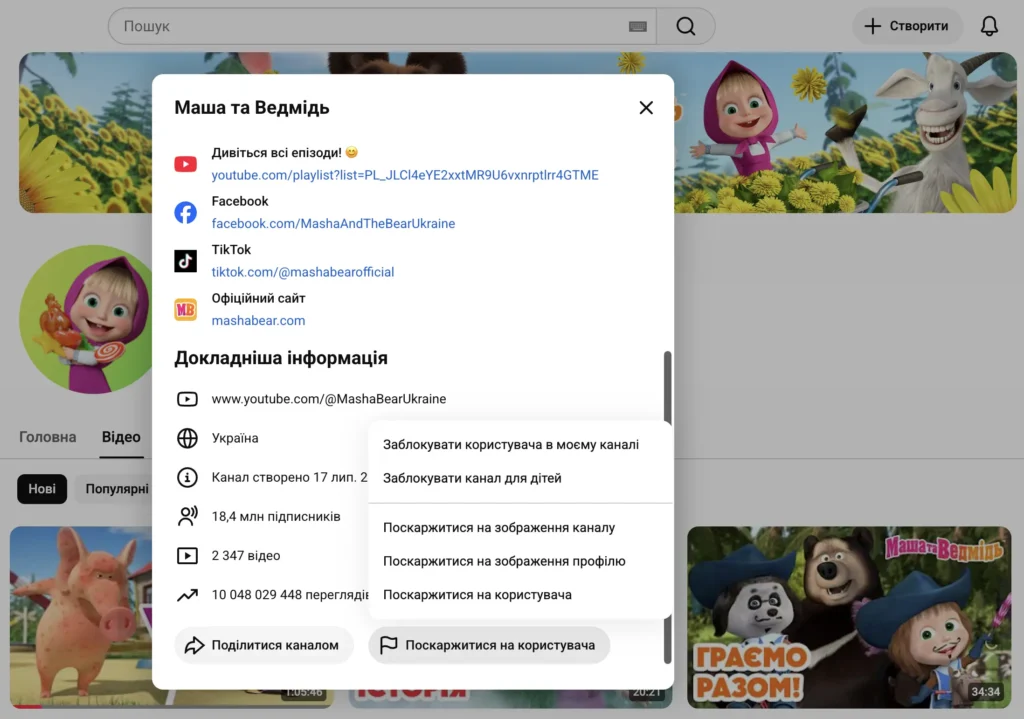Switch to the Відео tab
The image size is (1024, 719).
pos(121,437)
